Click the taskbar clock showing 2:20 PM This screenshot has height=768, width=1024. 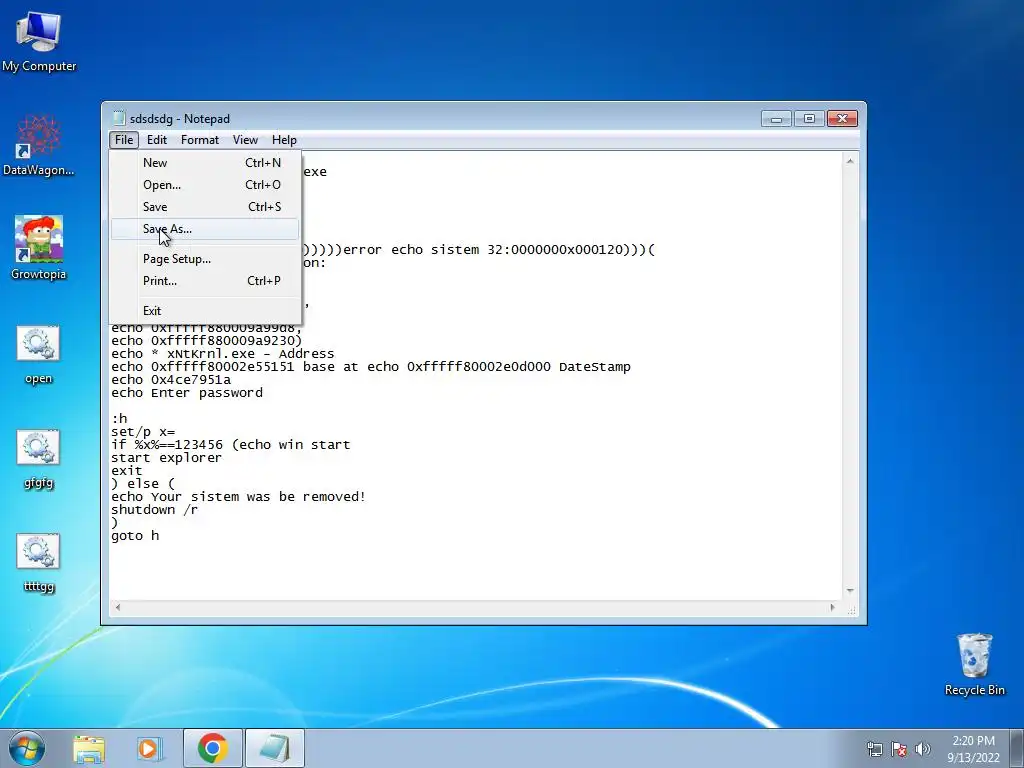coord(973,749)
